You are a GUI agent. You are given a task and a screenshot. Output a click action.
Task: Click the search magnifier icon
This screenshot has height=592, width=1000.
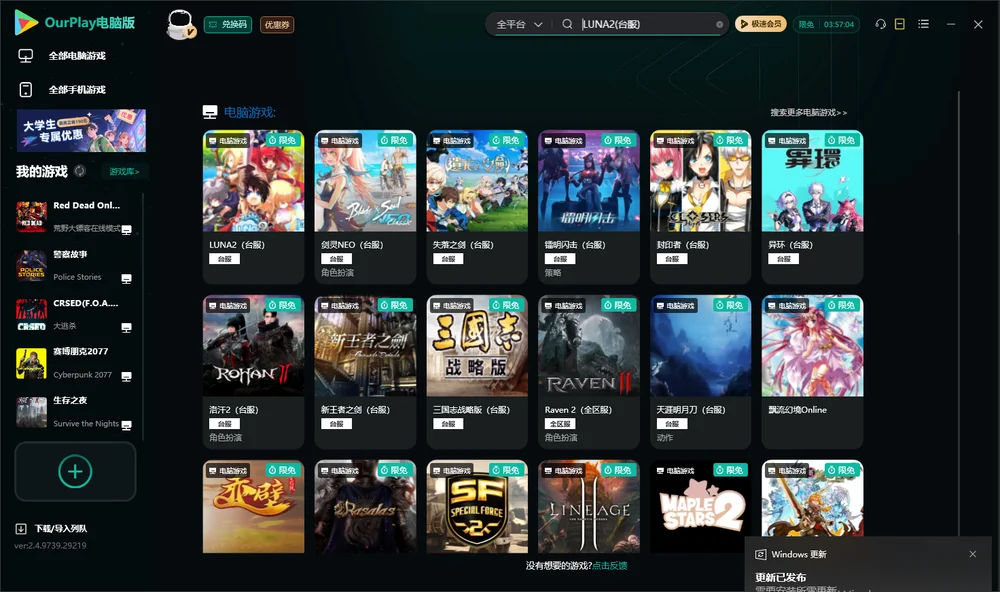click(567, 24)
